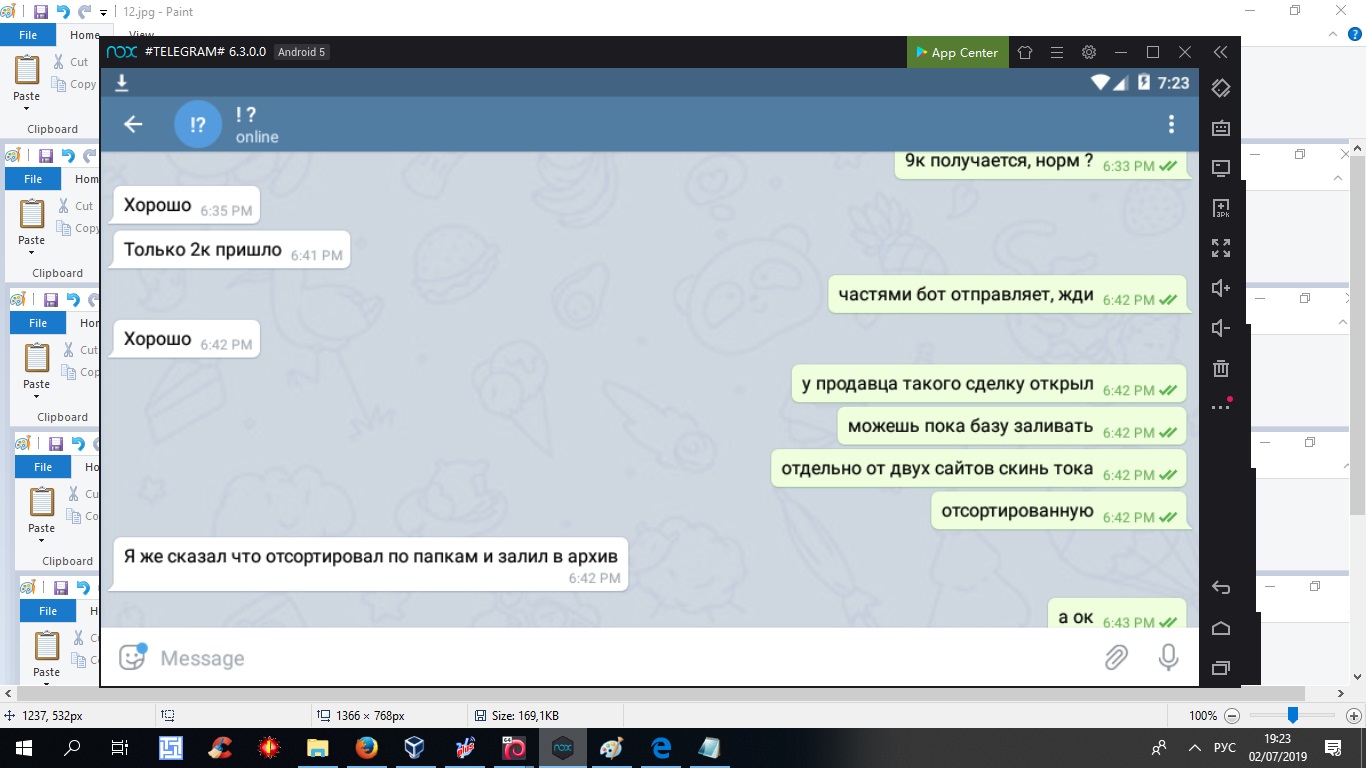Screen dimensions: 1366x768
Task: Open Nox keyboard control settings
Action: [x=1220, y=128]
